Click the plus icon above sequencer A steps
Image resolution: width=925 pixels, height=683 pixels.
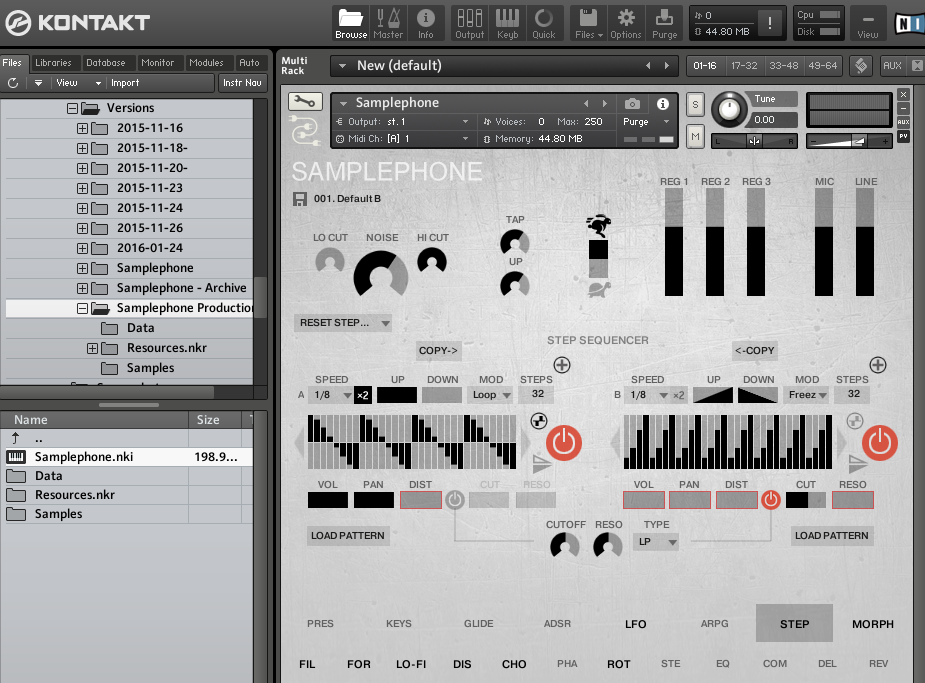click(562, 365)
